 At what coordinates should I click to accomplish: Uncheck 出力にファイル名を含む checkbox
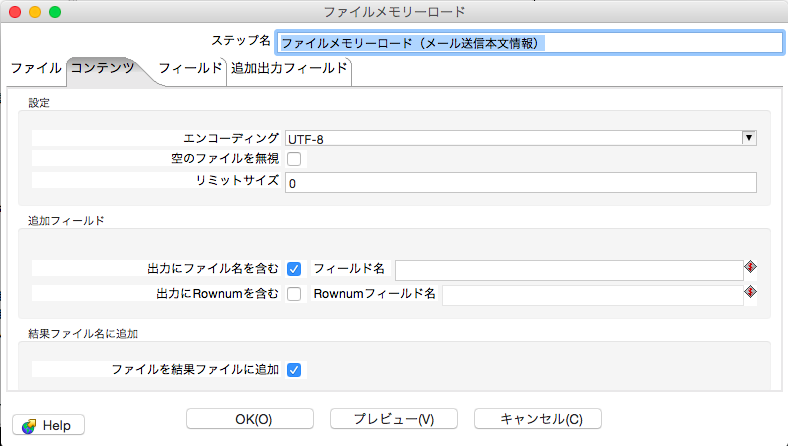(x=294, y=269)
